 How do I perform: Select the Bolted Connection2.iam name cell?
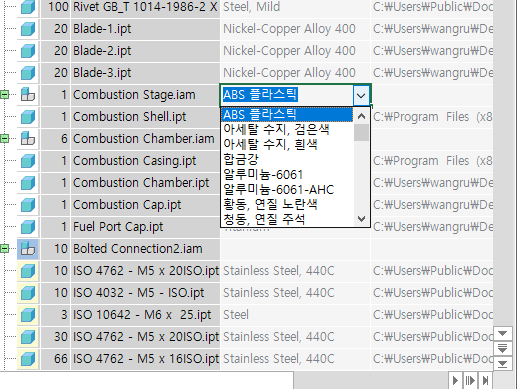tap(145, 249)
